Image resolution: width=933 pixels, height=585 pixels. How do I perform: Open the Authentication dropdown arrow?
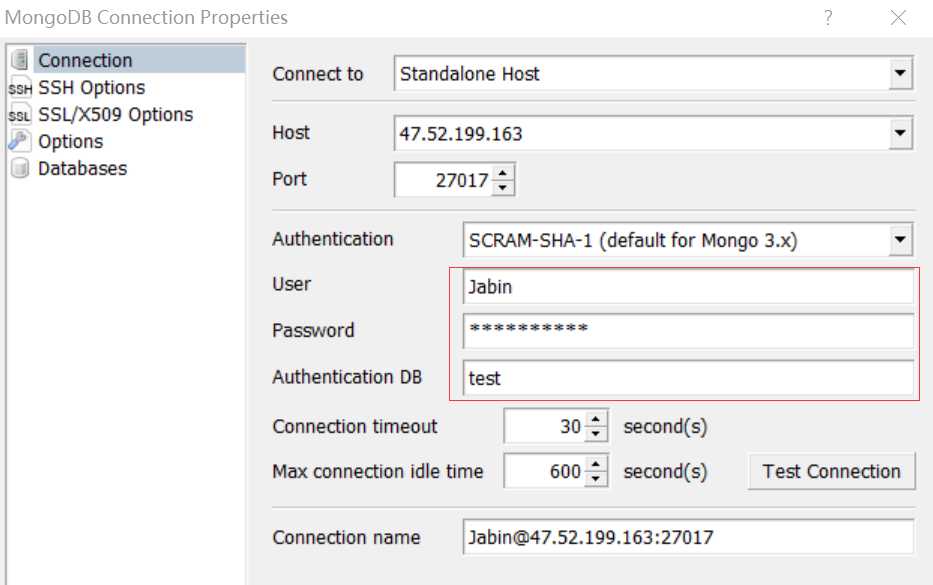click(x=900, y=239)
